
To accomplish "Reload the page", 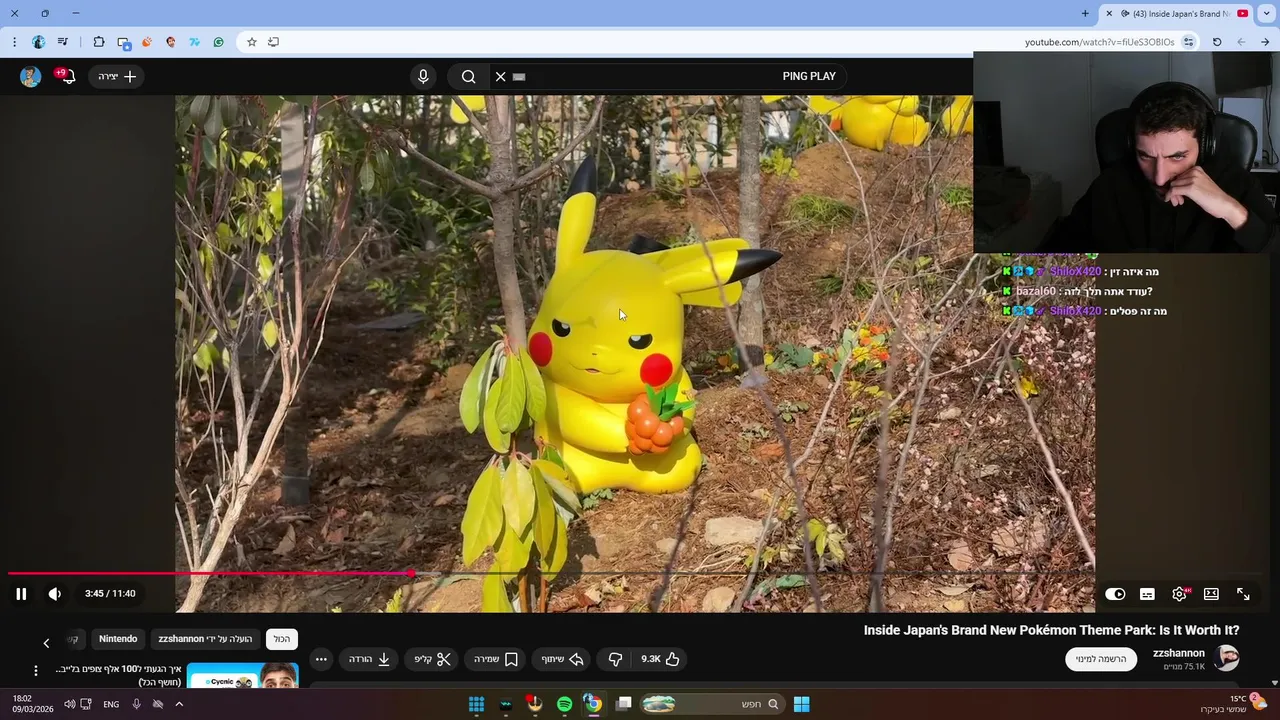I will click(x=1217, y=42).
